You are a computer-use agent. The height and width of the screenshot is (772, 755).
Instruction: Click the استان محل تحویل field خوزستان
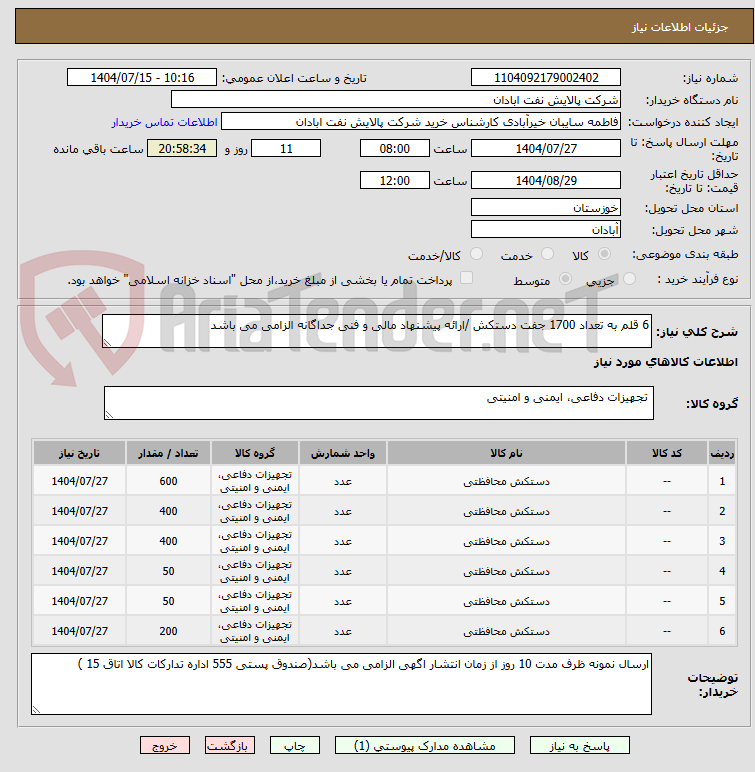(x=546, y=207)
